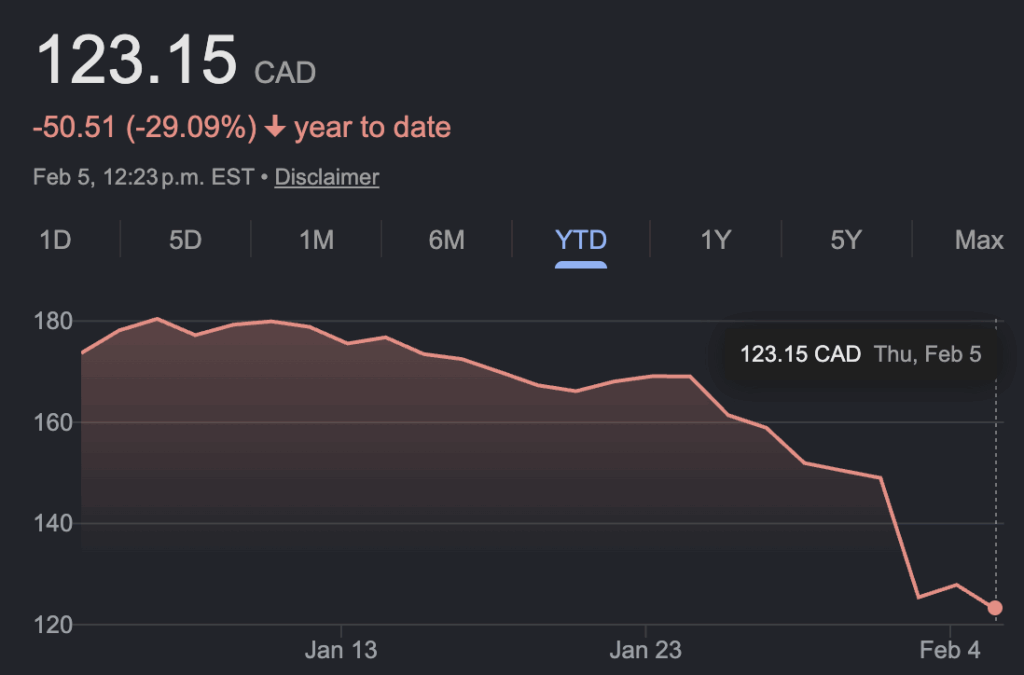Open the 6M chart view
The width and height of the screenshot is (1024, 675).
click(x=446, y=240)
